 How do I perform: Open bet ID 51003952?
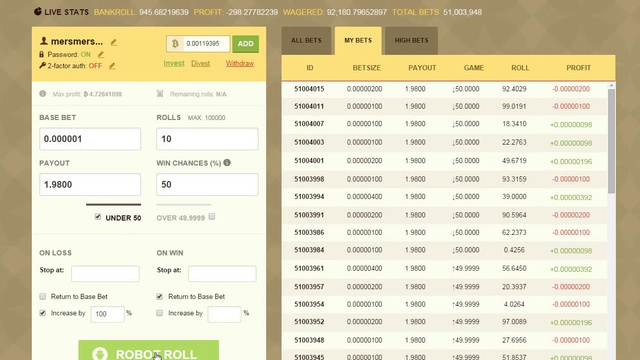(309, 322)
